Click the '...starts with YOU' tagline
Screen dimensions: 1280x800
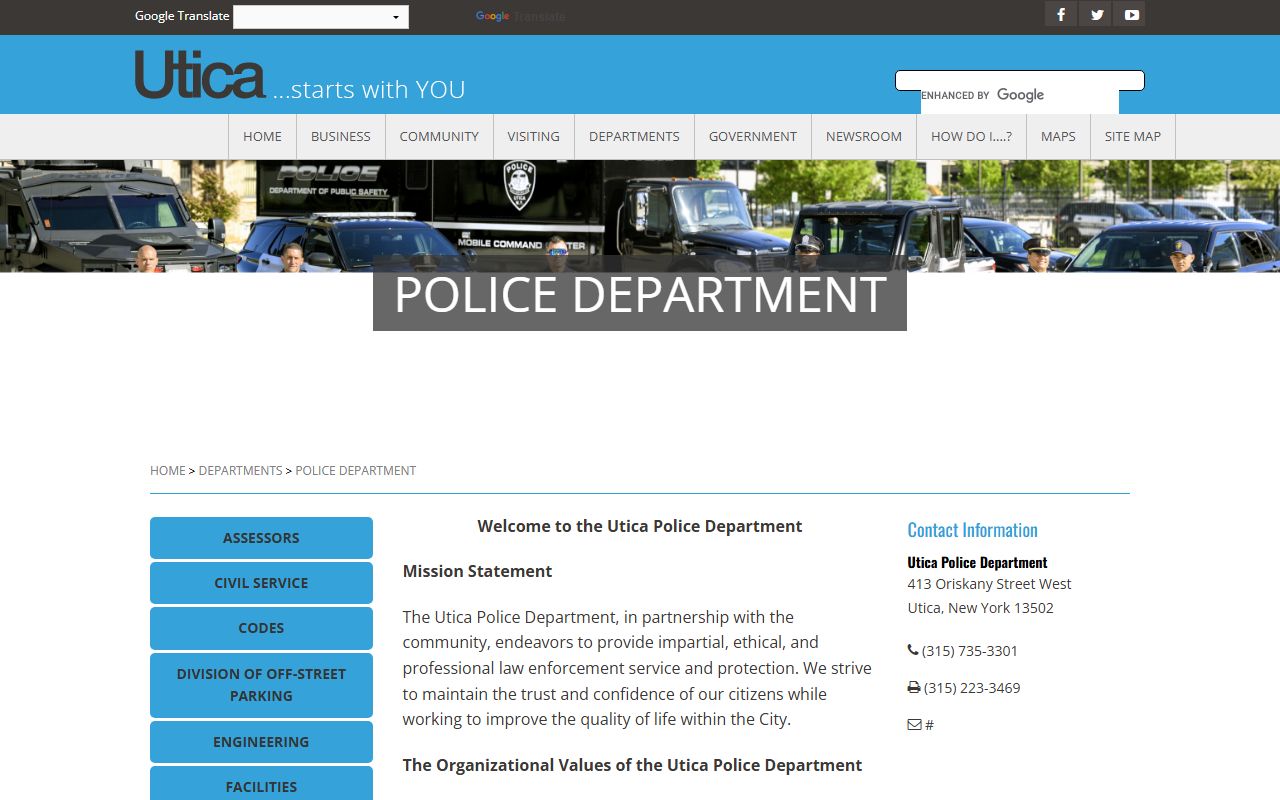click(369, 89)
